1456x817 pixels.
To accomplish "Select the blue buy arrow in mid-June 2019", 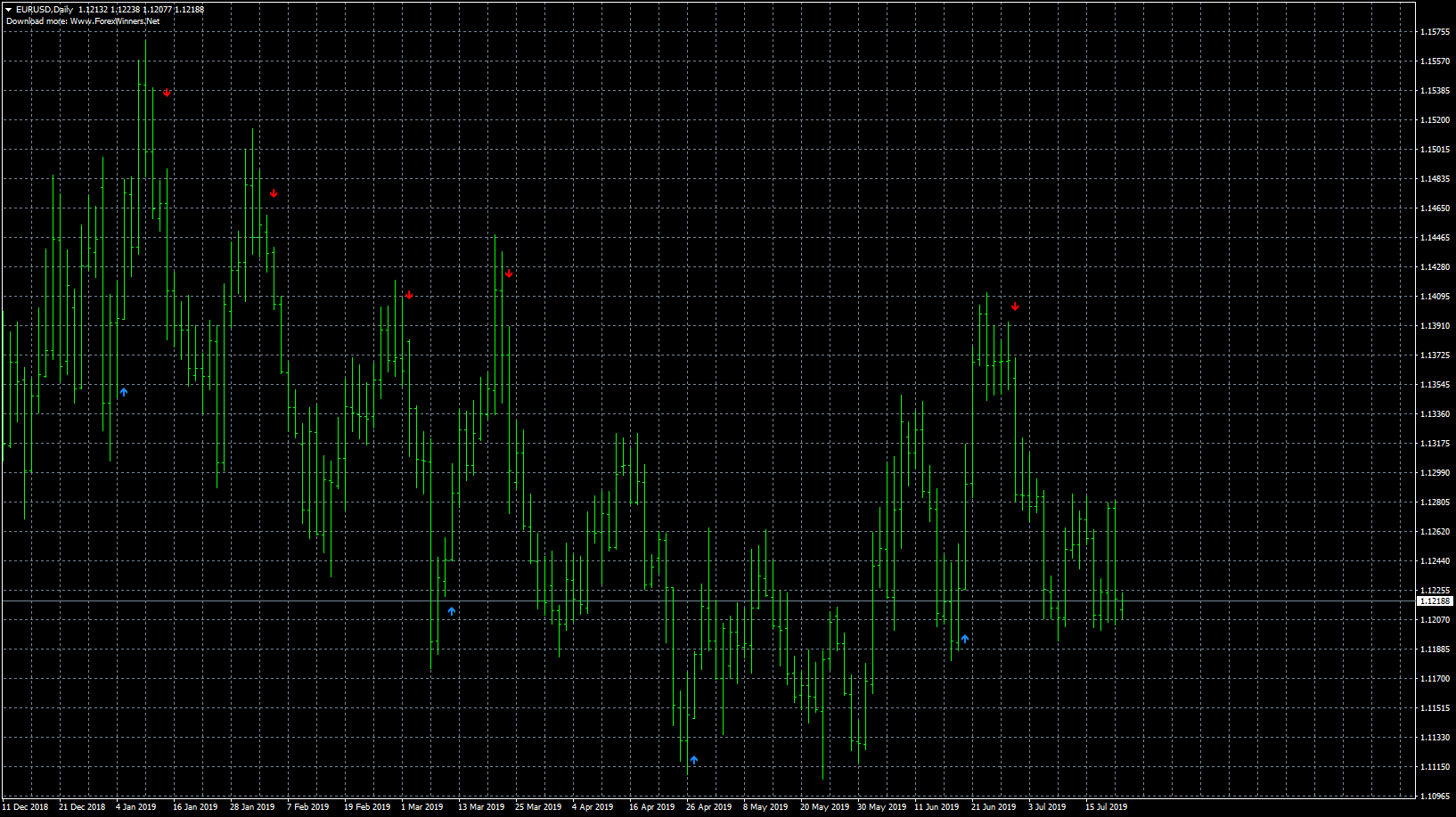I will point(965,639).
